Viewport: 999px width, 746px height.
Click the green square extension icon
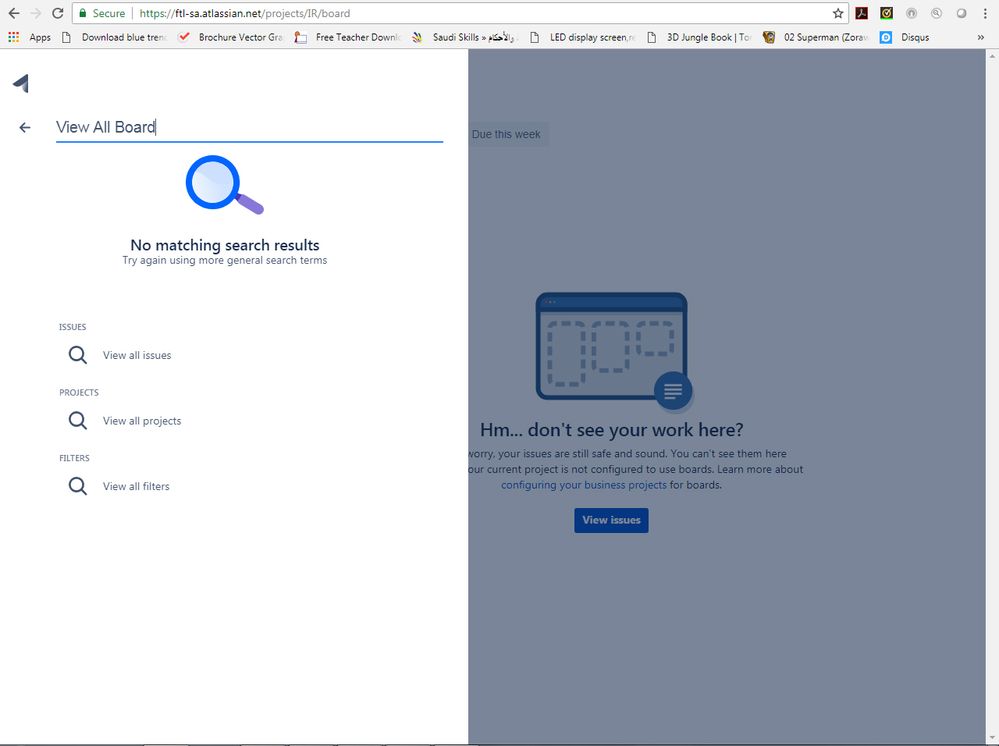pos(886,13)
